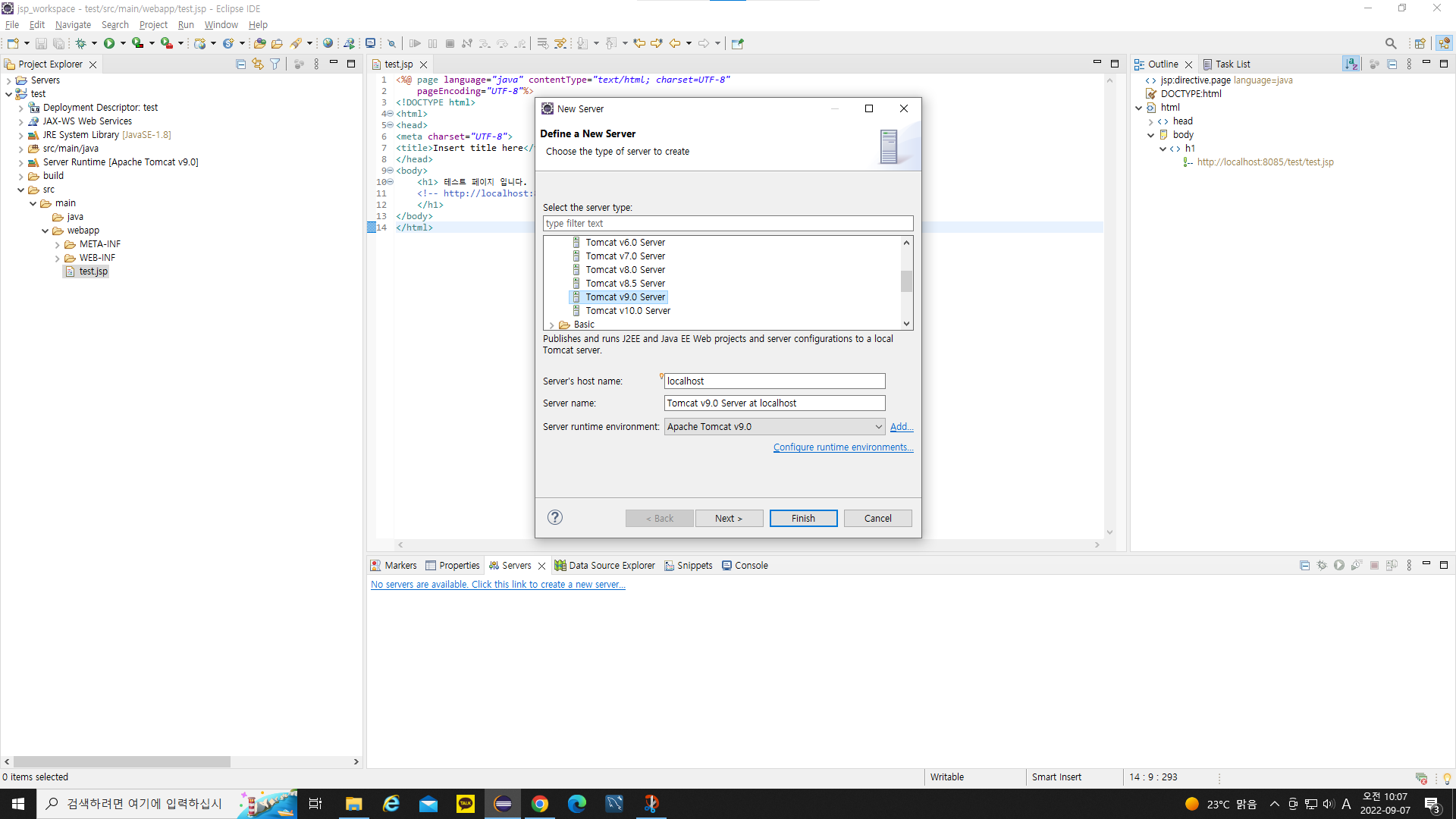Expand the META-INF folder

[x=58, y=244]
